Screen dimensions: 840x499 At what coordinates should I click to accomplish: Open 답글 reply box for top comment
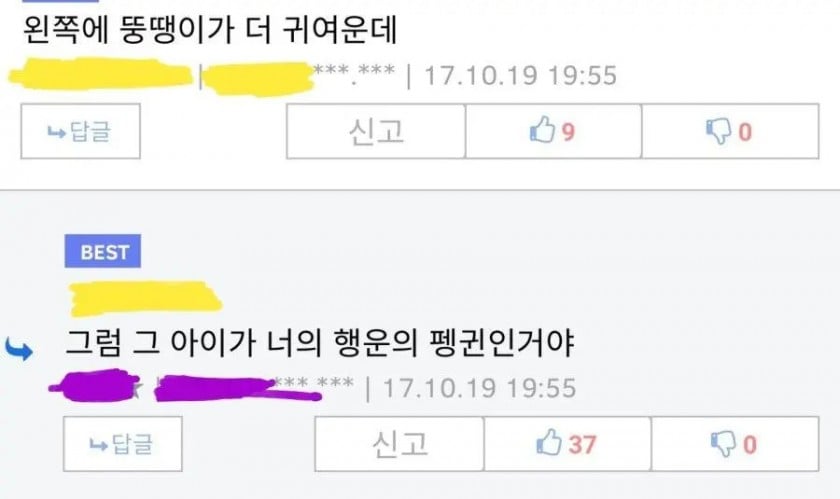pos(80,131)
